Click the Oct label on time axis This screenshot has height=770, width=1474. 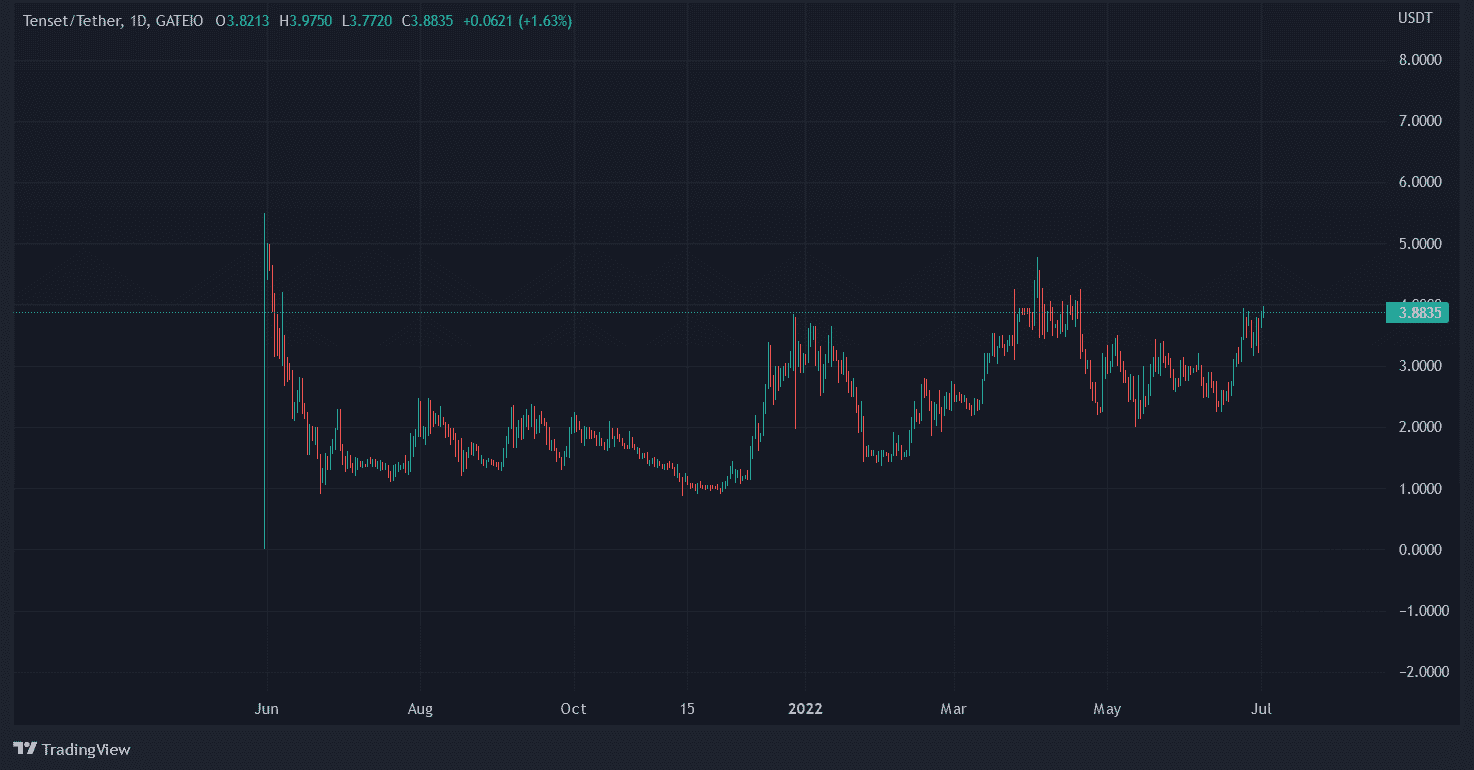573,709
